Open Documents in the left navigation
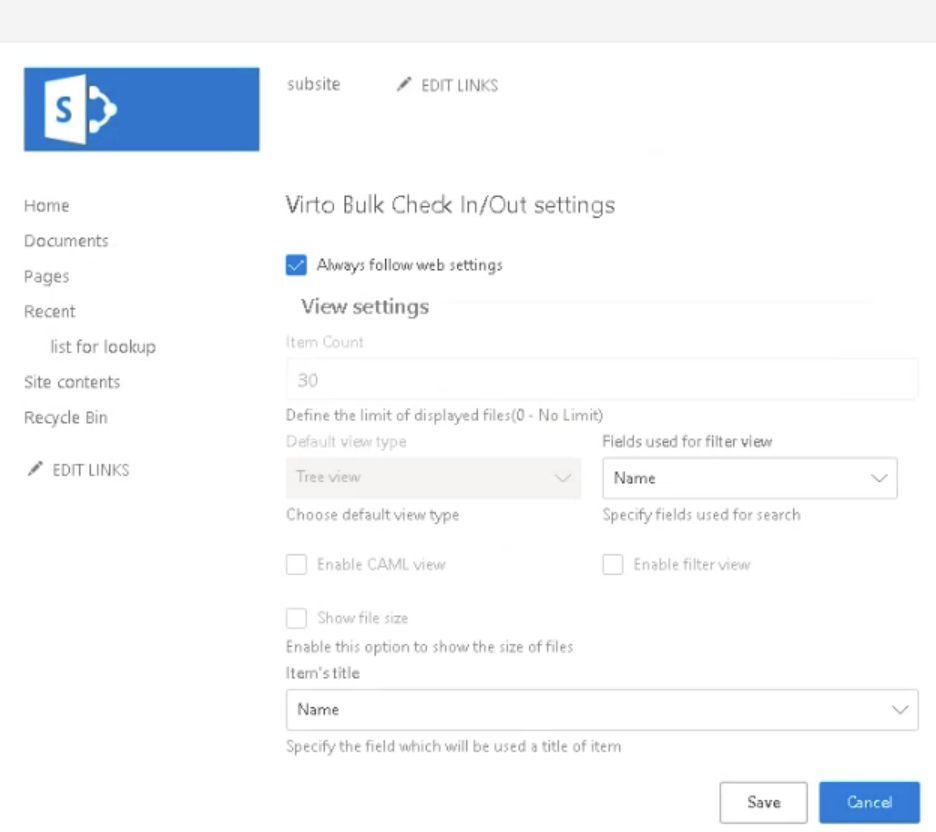 click(66, 241)
